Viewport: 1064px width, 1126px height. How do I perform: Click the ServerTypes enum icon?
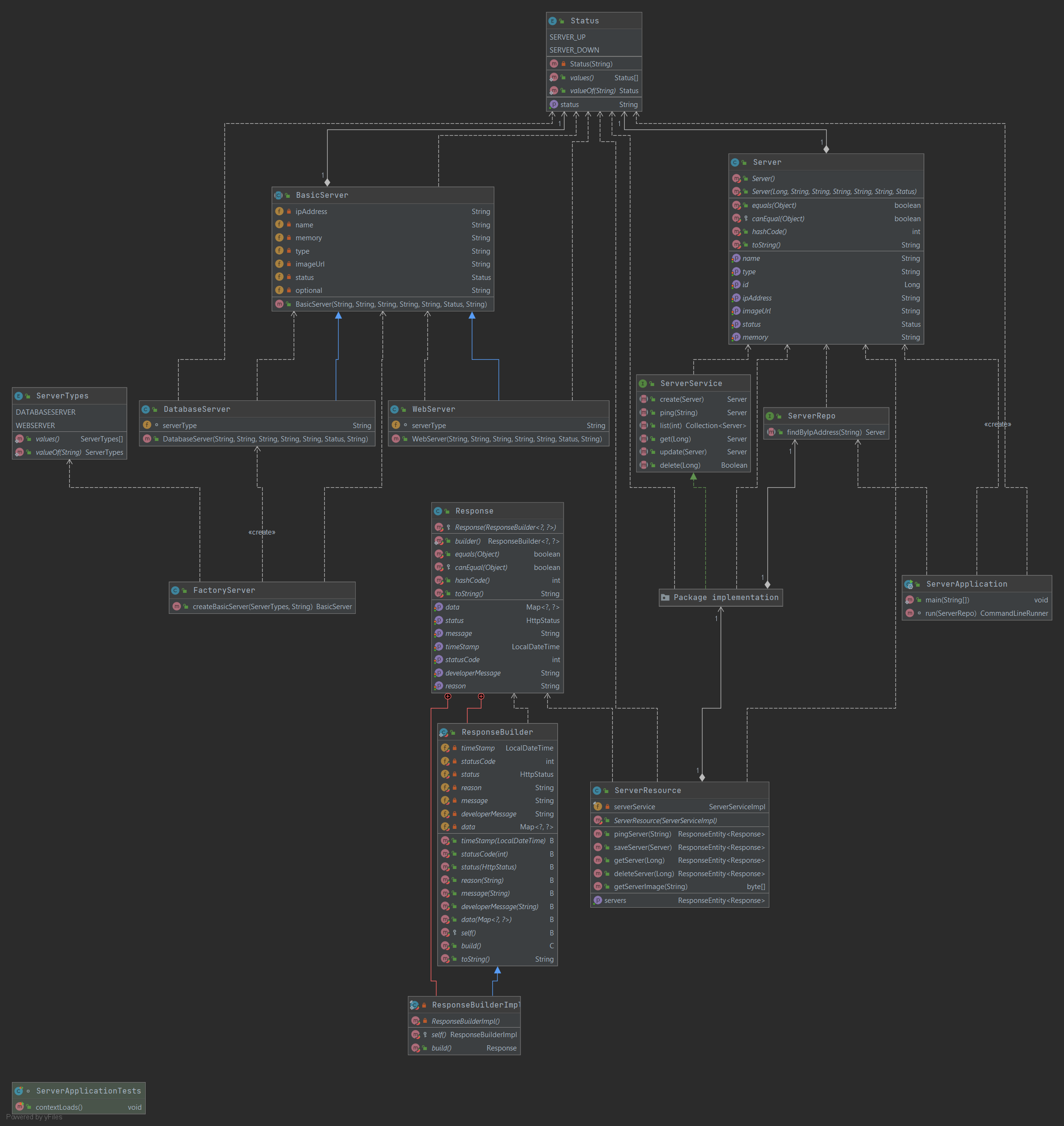[19, 396]
